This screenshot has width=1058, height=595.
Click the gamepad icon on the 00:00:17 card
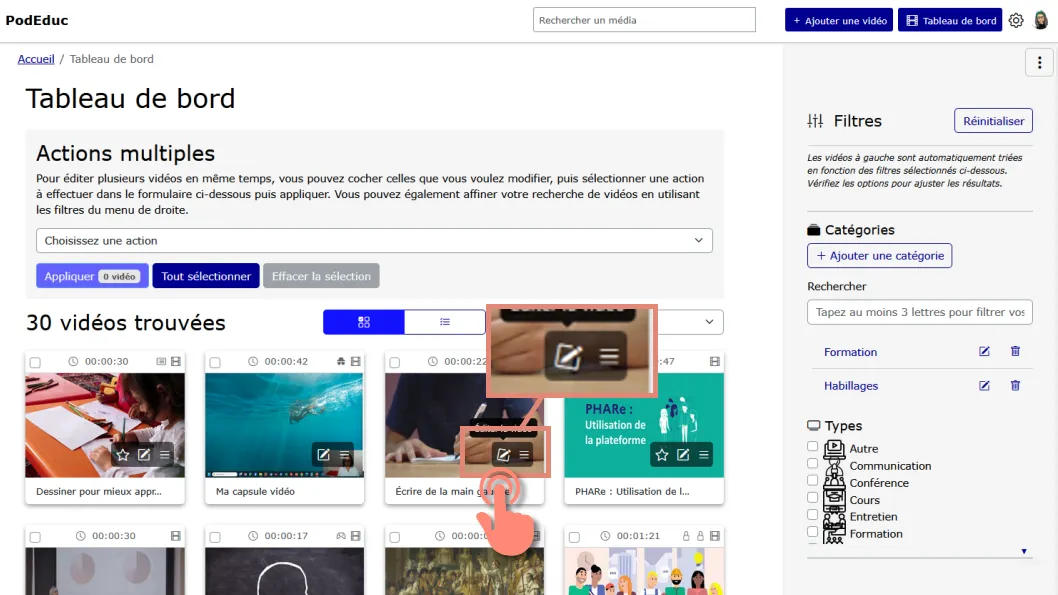[x=341, y=536]
